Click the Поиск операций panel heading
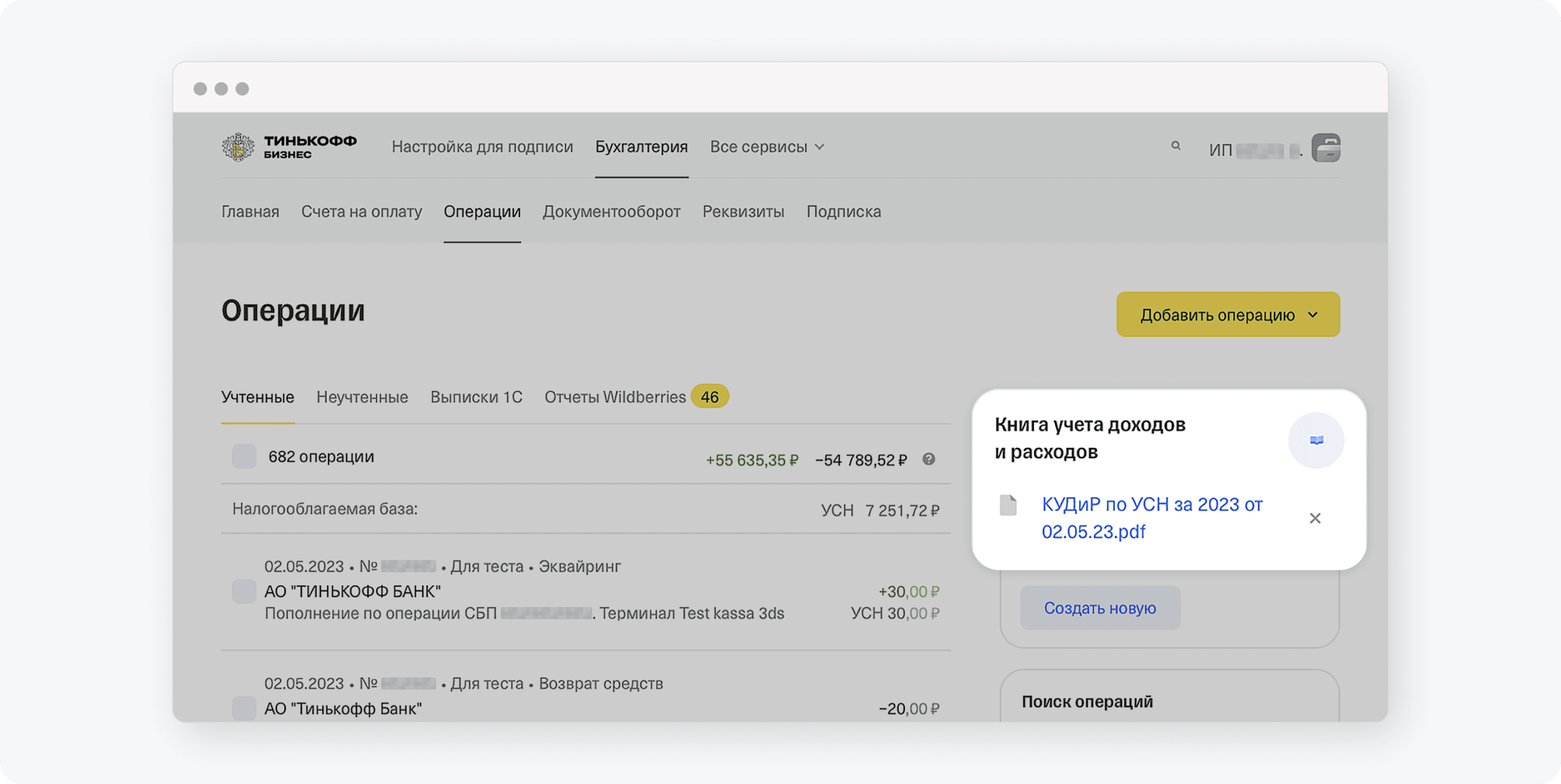 click(1087, 702)
